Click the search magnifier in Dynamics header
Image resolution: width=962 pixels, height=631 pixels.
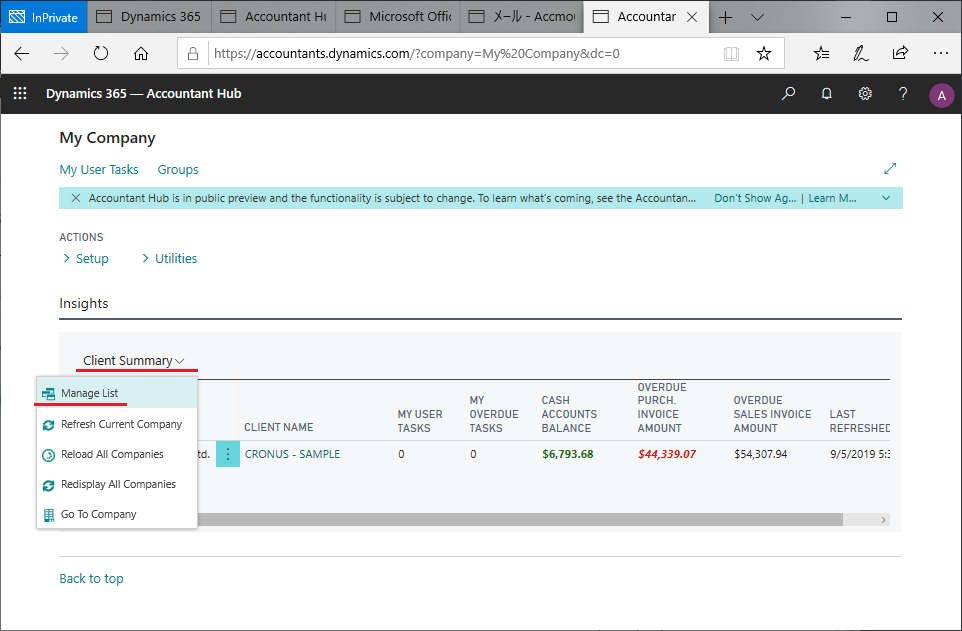click(x=788, y=93)
